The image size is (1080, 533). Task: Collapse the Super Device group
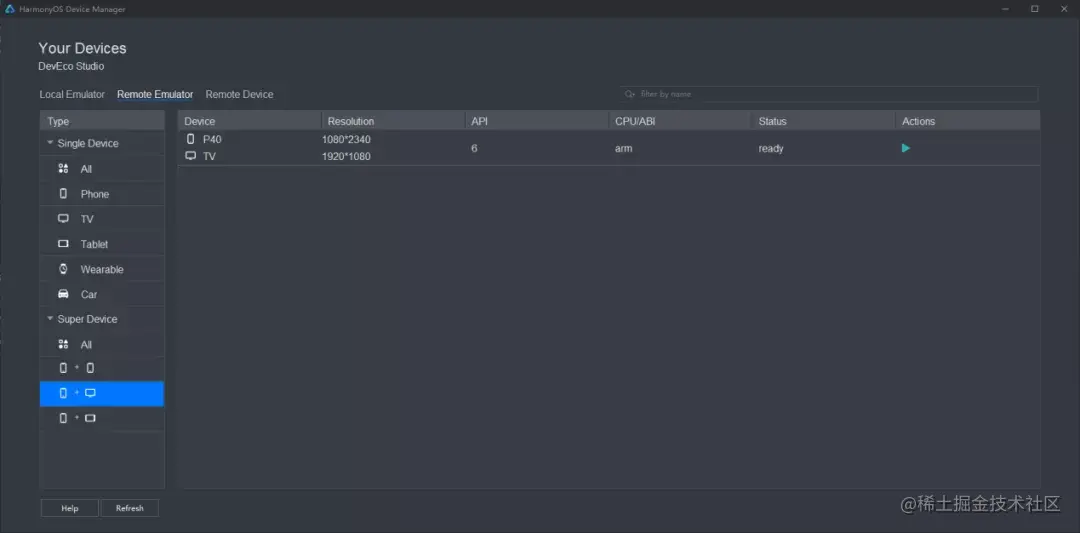point(50,319)
